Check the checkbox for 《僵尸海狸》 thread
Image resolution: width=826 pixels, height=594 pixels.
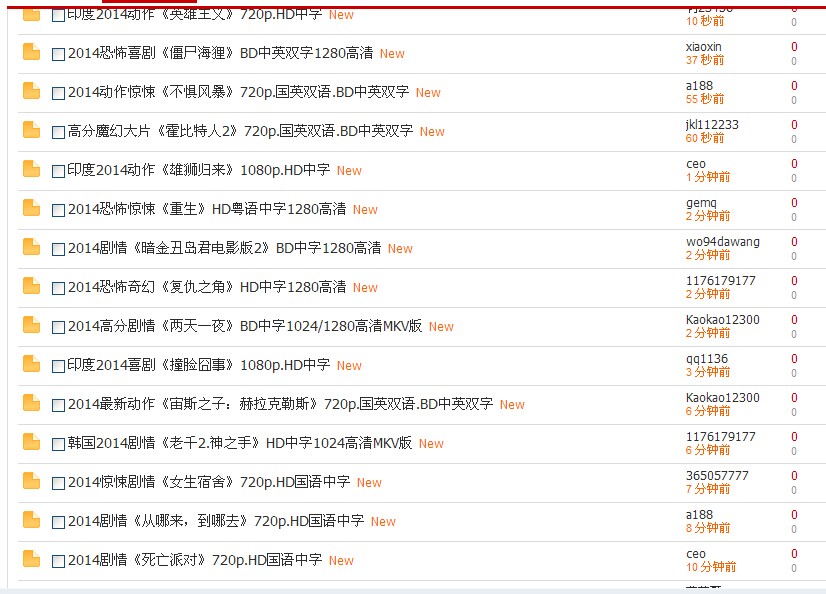pos(58,55)
